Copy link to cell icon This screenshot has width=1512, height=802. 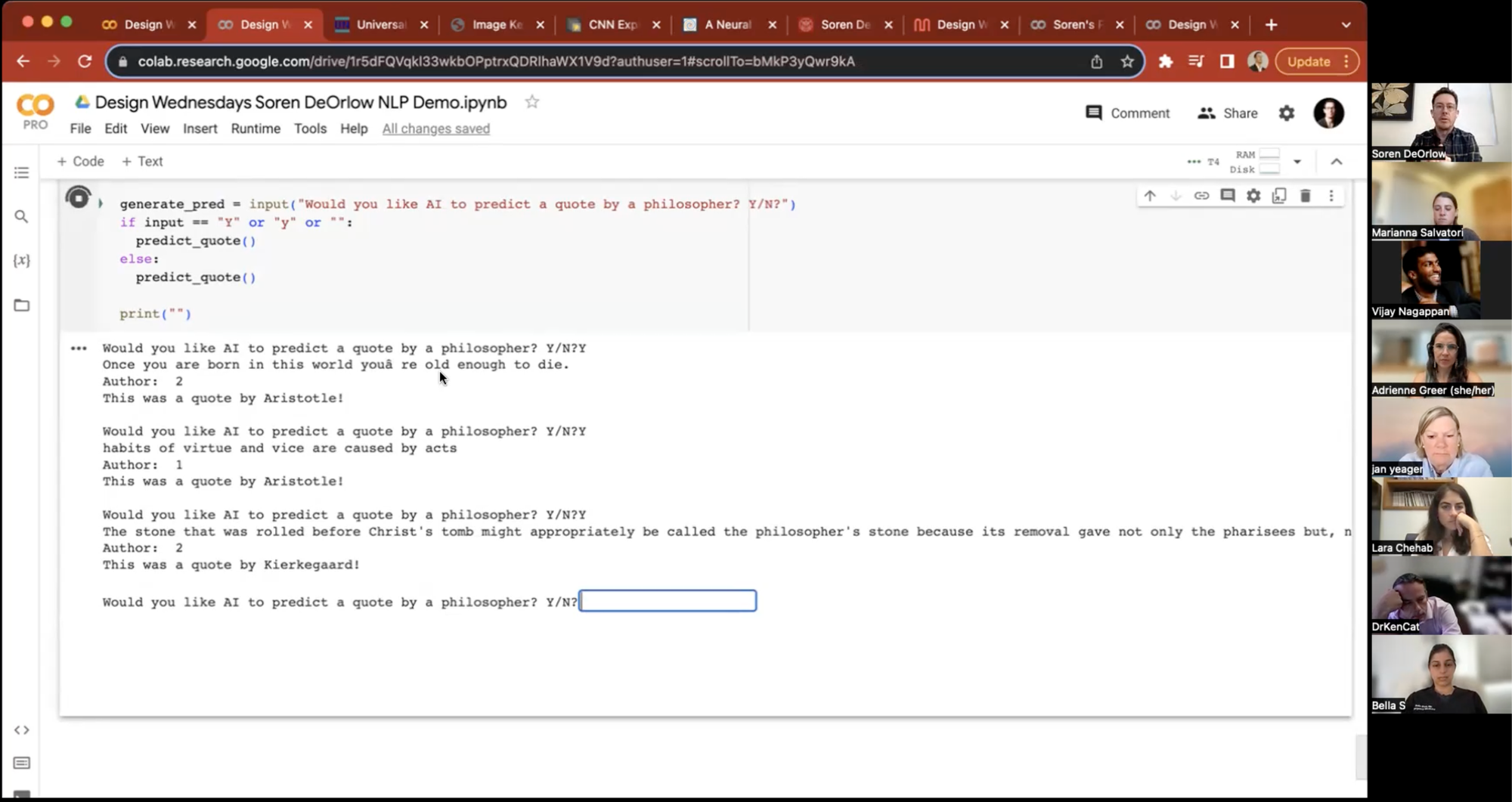(x=1201, y=197)
